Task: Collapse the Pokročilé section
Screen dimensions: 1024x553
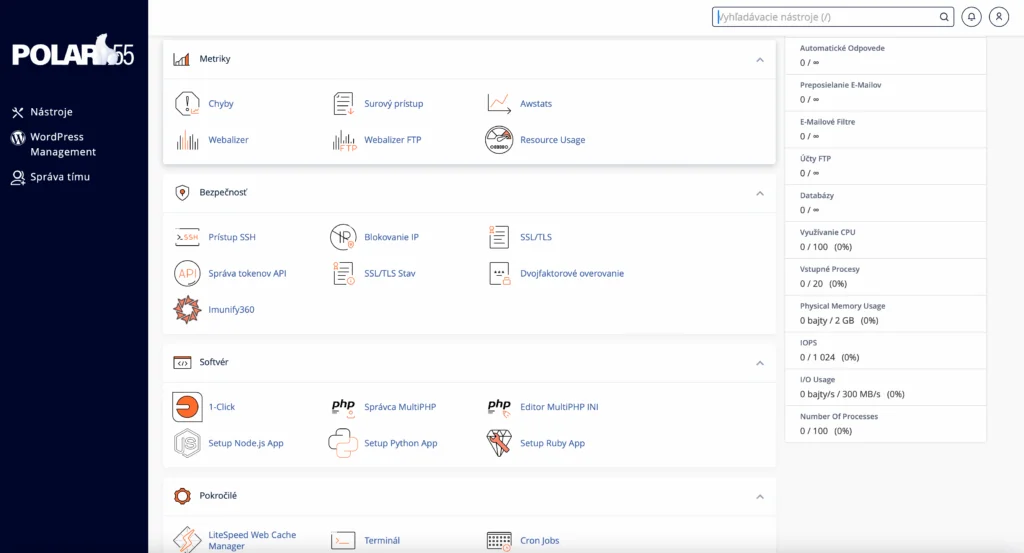Action: 760,497
